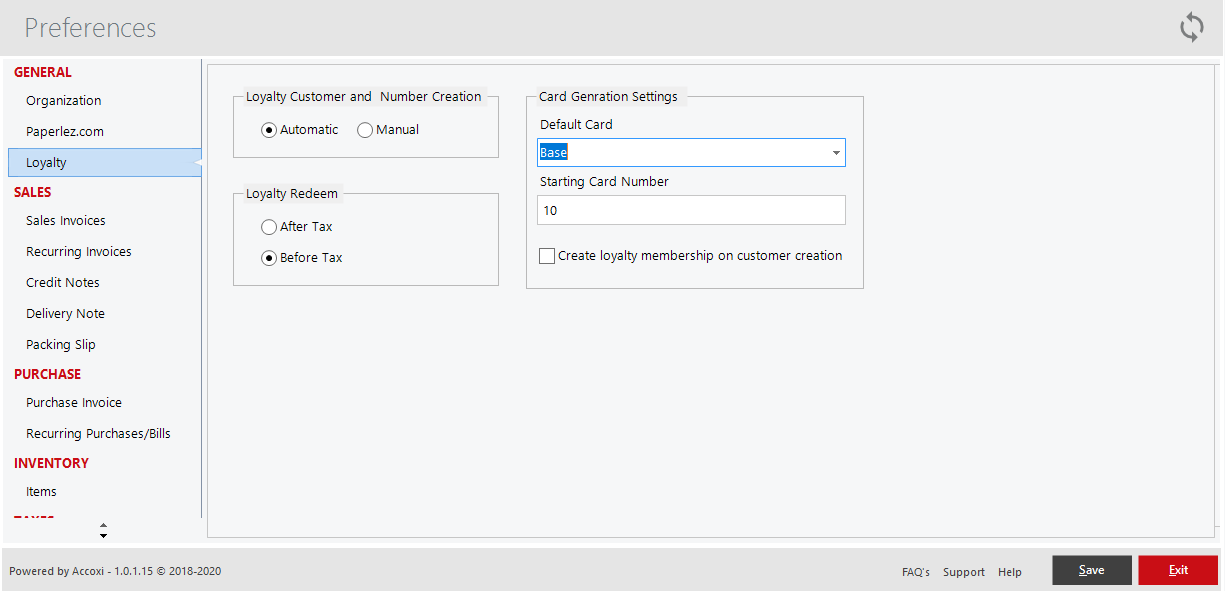The image size is (1225, 591).
Task: Choose After Tax loyalty redeem
Action: pyautogui.click(x=269, y=227)
